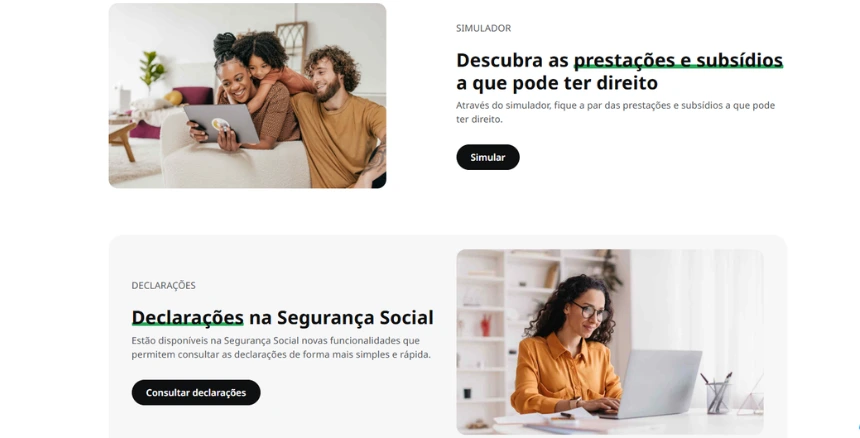Click the SIMULADOR section label

[483, 29]
